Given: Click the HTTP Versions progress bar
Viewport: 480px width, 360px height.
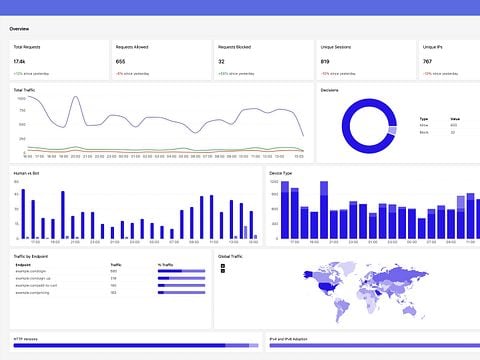Looking at the screenshot, I should [136, 346].
